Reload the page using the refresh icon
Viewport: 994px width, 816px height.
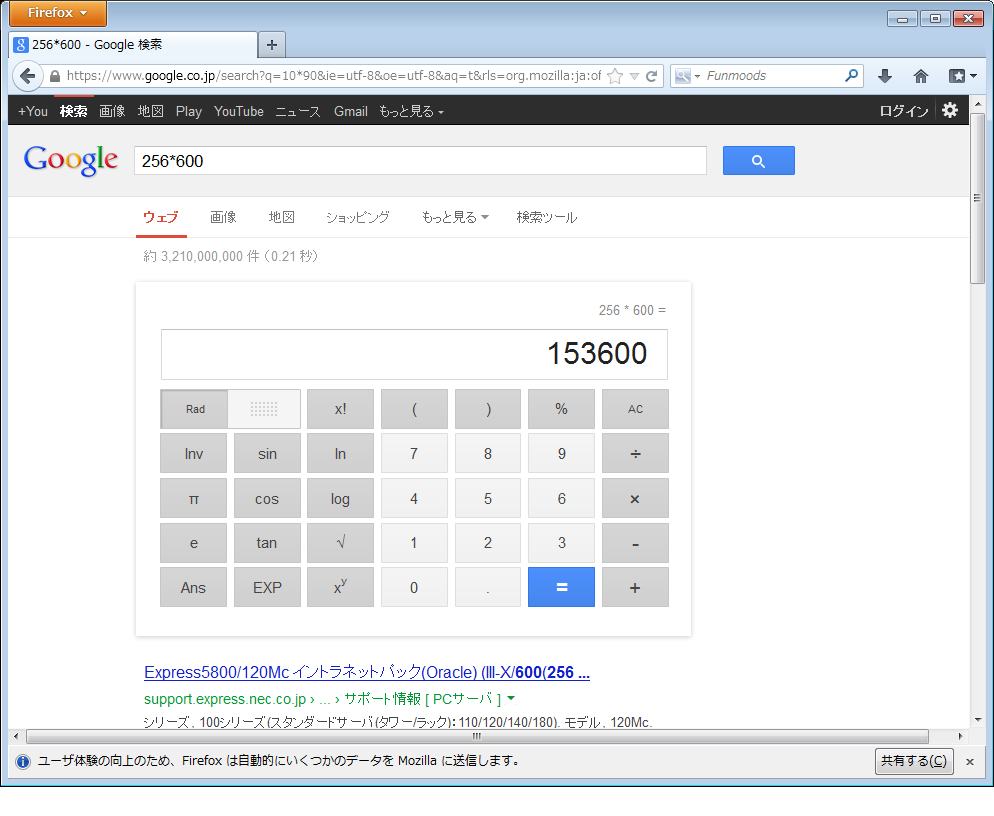(x=651, y=76)
